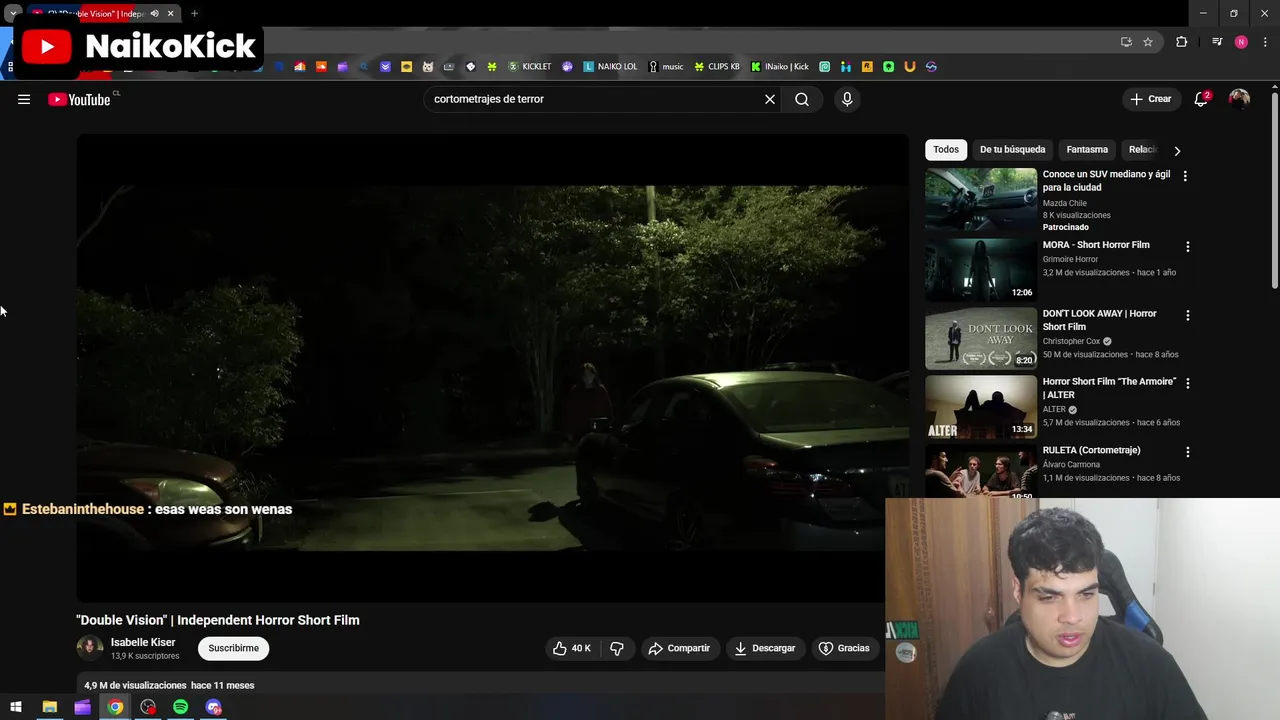This screenshot has width=1280, height=720.
Task: Click the video player area
Action: (x=493, y=368)
